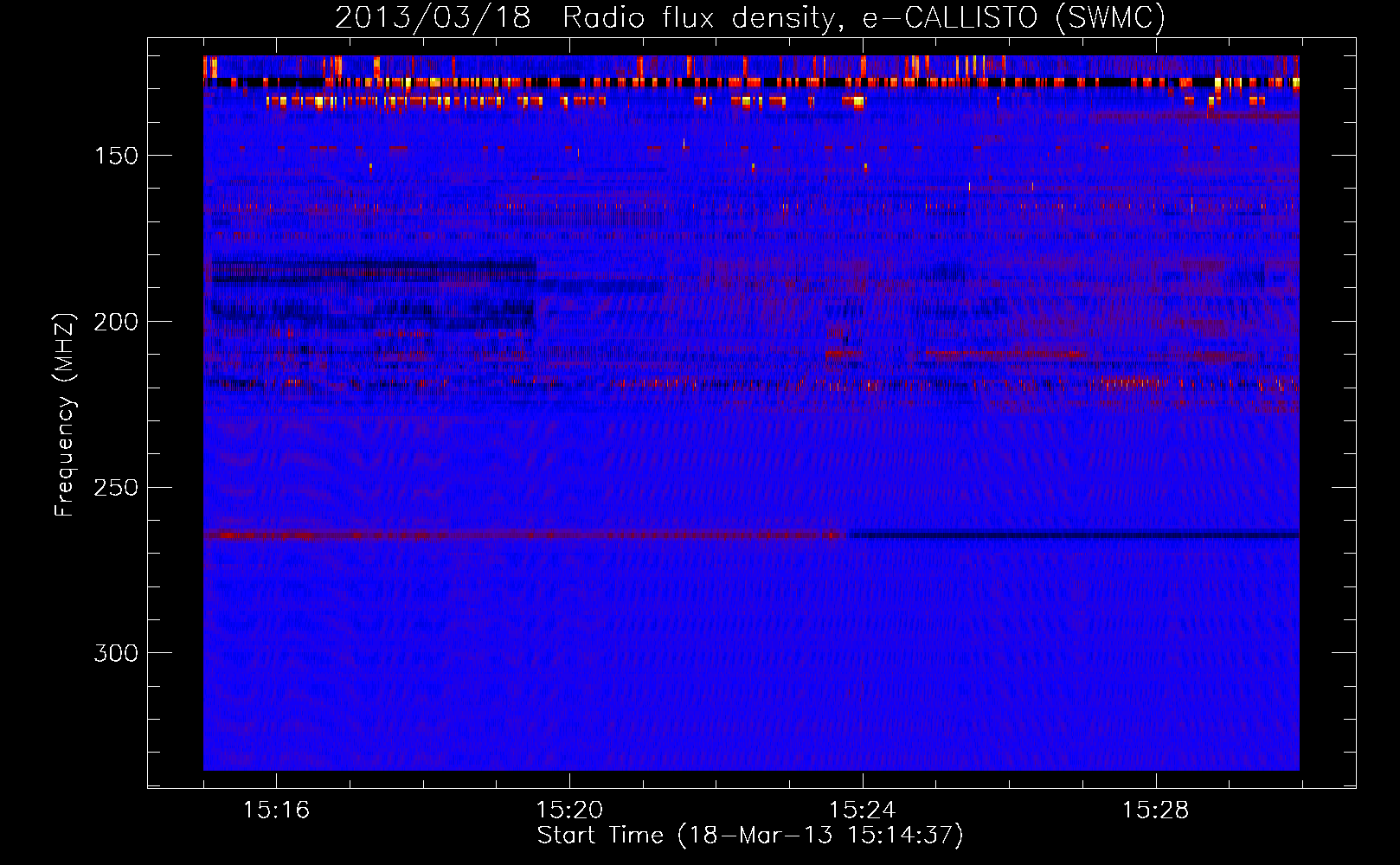The image size is (1400, 865).
Task: Click the 15:24 time tick label
Action: 863,811
